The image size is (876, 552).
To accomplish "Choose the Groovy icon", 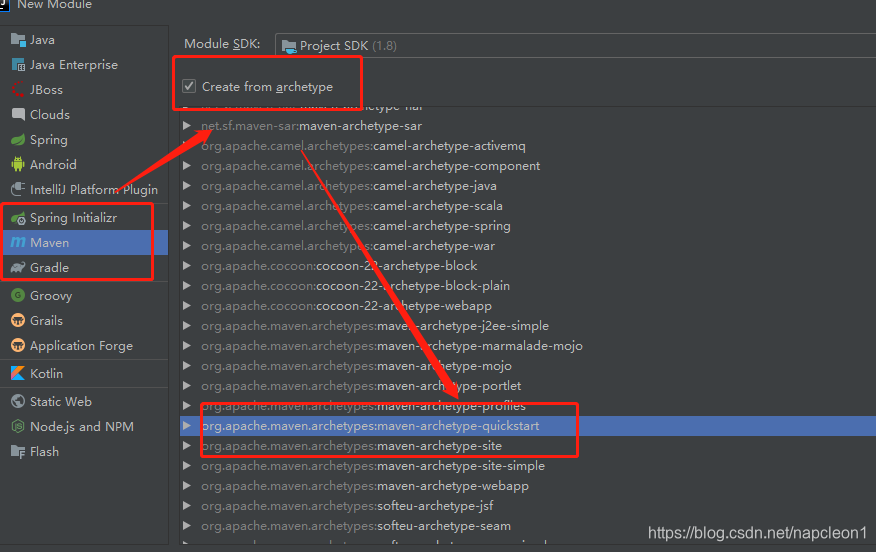I will click(18, 296).
